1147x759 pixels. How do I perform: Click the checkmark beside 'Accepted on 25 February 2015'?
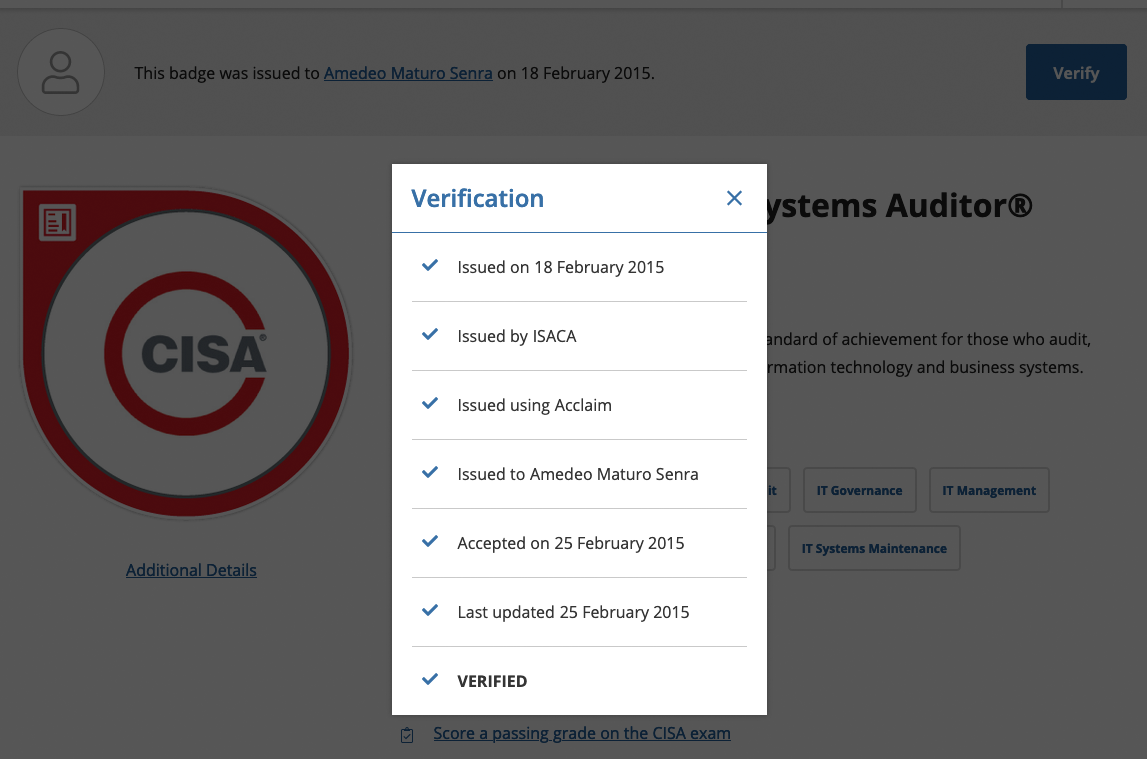pos(430,541)
